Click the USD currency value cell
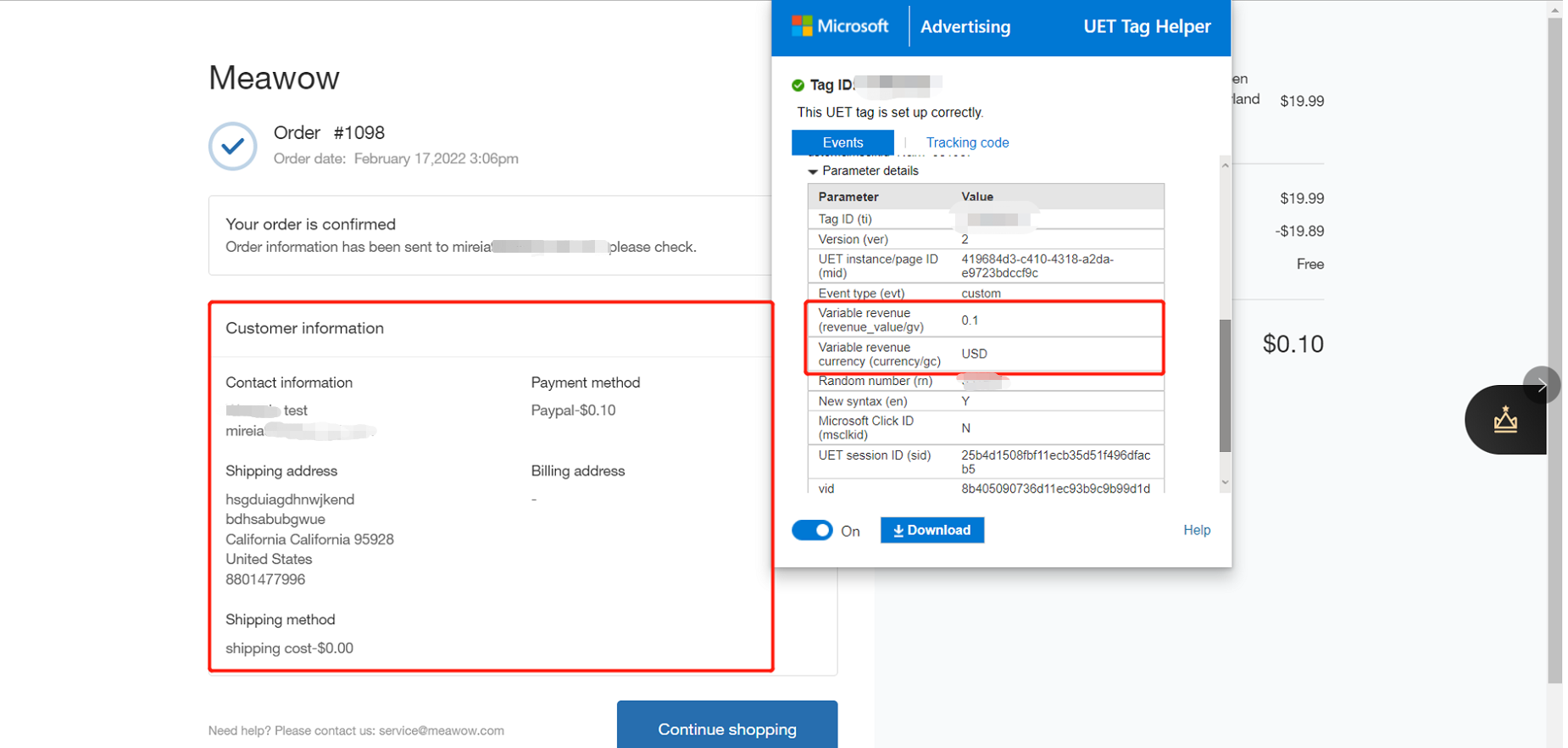 point(974,354)
